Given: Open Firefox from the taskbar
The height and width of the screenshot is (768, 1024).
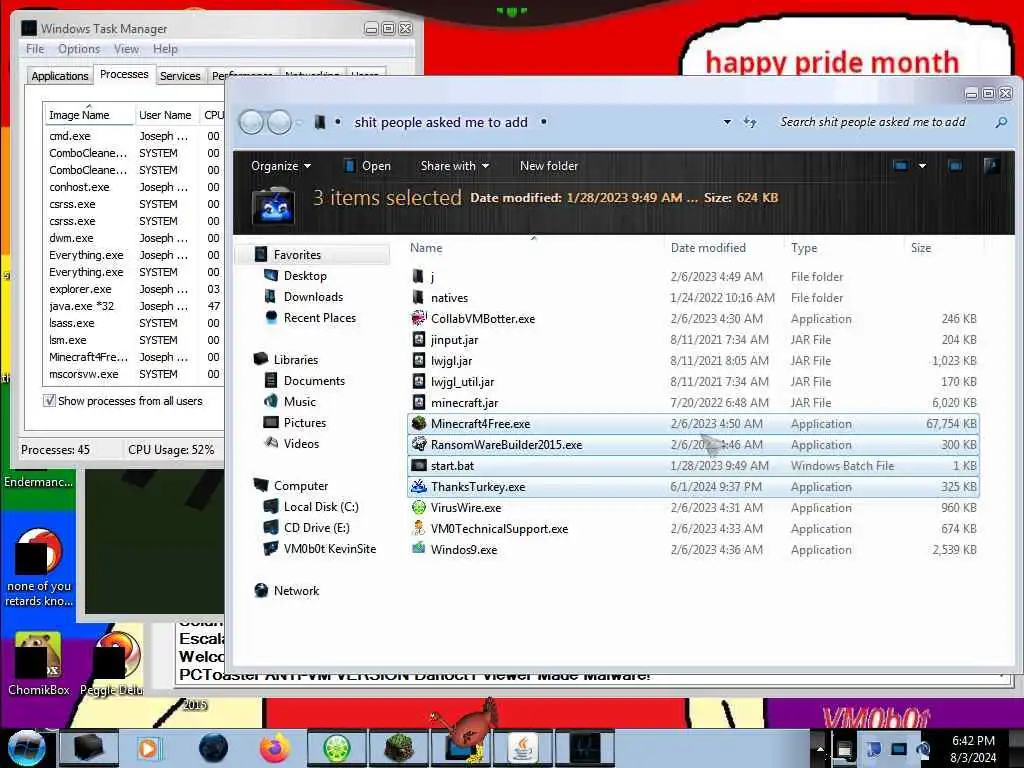Looking at the screenshot, I should click(274, 748).
